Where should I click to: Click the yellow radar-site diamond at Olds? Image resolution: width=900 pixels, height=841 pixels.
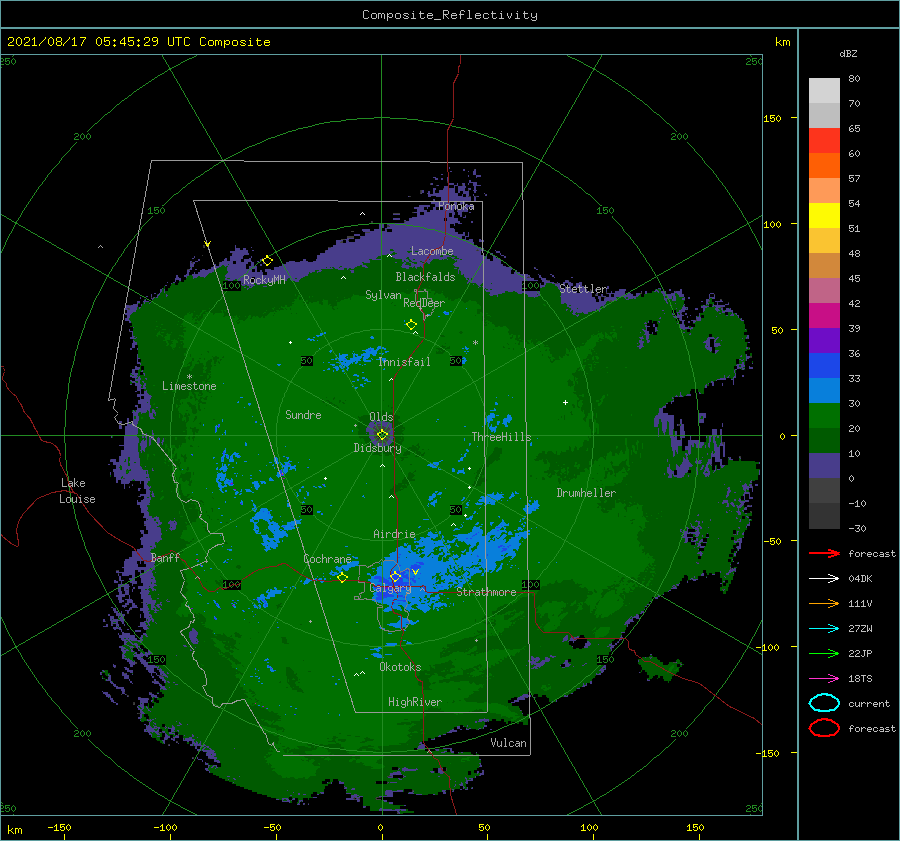[x=382, y=435]
